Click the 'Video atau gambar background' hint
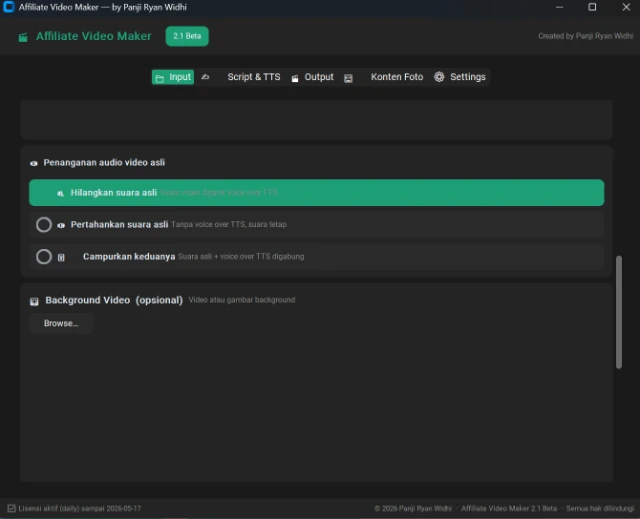This screenshot has height=519, width=640. [x=242, y=300]
